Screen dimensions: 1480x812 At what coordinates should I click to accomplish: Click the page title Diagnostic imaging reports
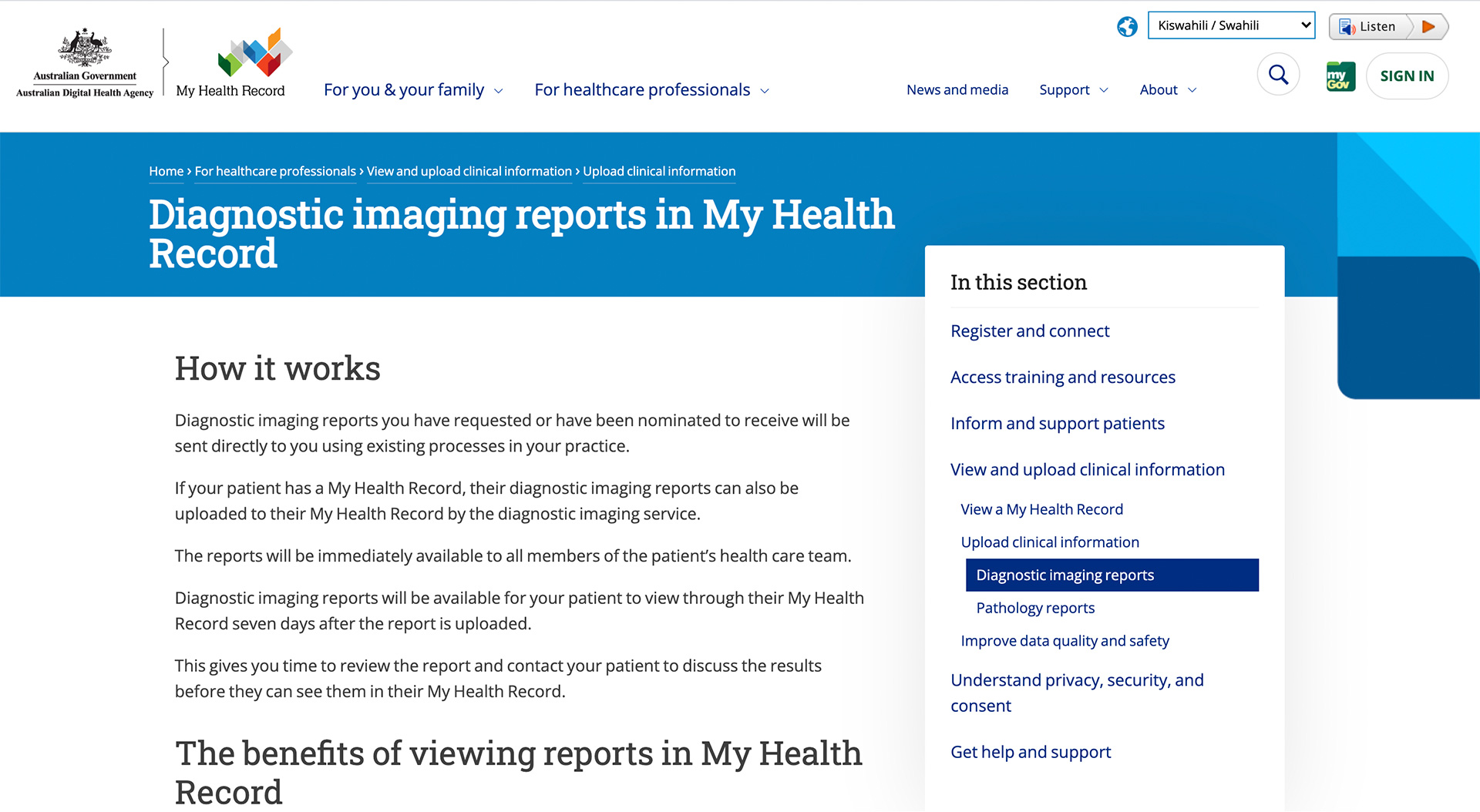click(522, 233)
